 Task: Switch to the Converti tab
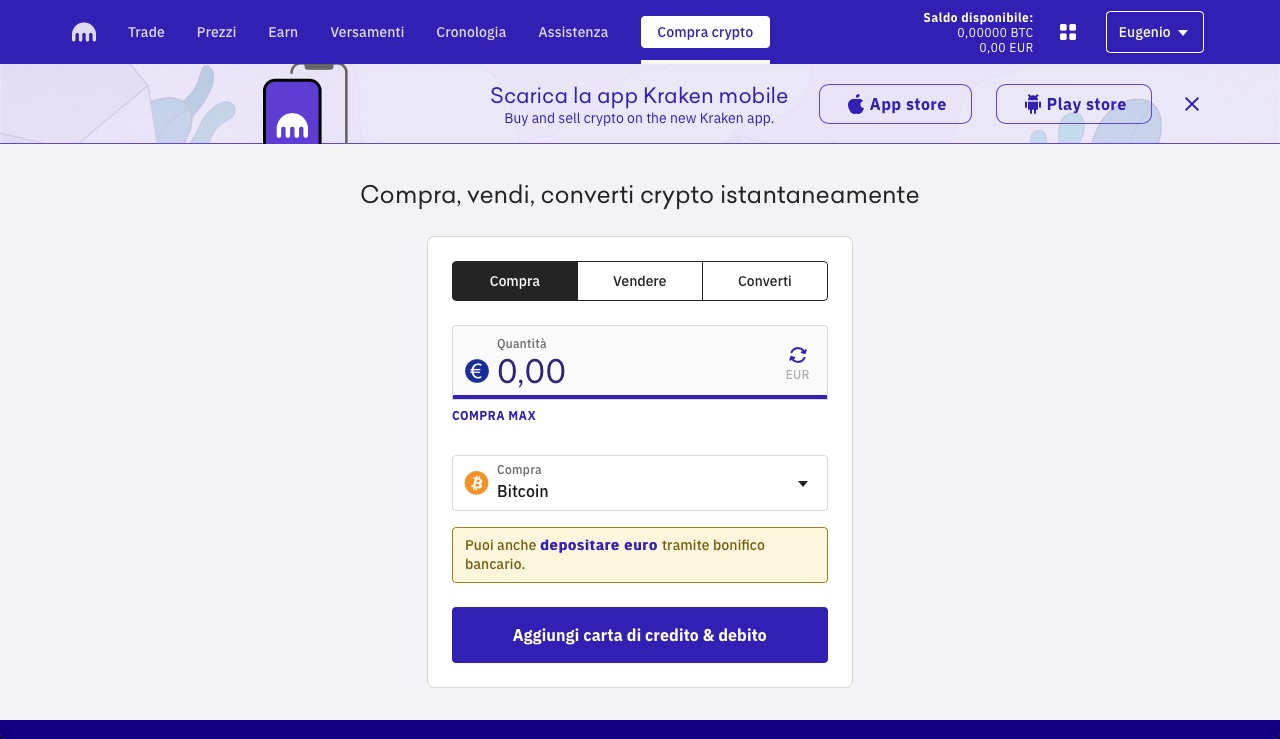point(765,281)
